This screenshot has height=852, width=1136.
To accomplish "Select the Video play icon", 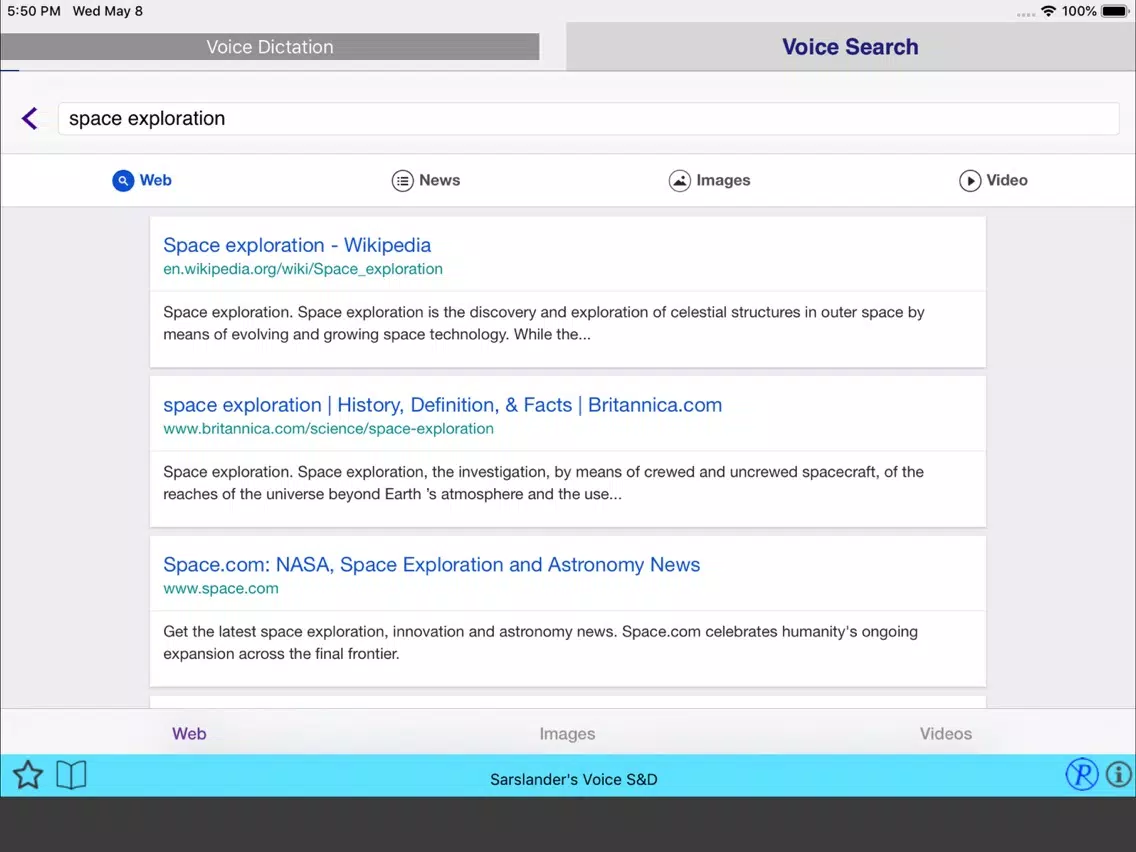I will point(970,180).
